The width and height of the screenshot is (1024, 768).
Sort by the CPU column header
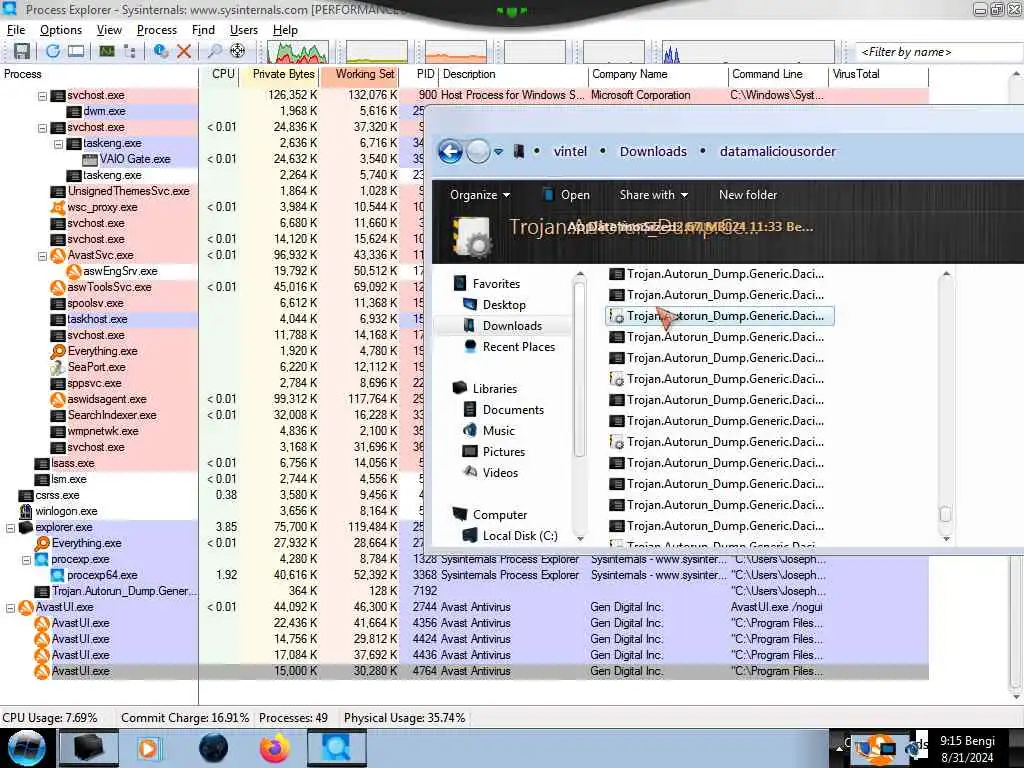(223, 74)
